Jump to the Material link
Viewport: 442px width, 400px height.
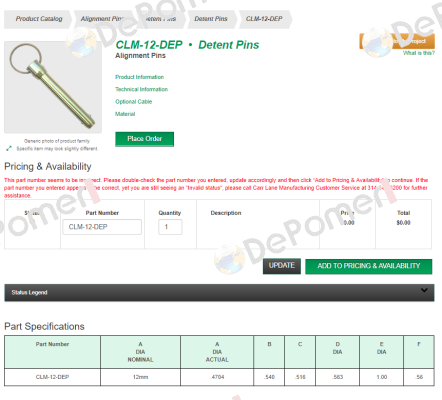[125, 114]
